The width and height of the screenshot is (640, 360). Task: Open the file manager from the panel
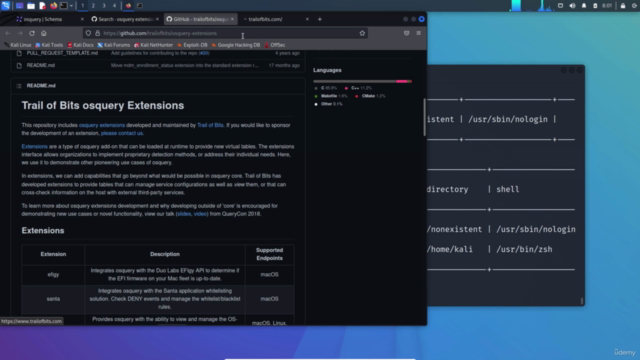(x=31, y=6)
